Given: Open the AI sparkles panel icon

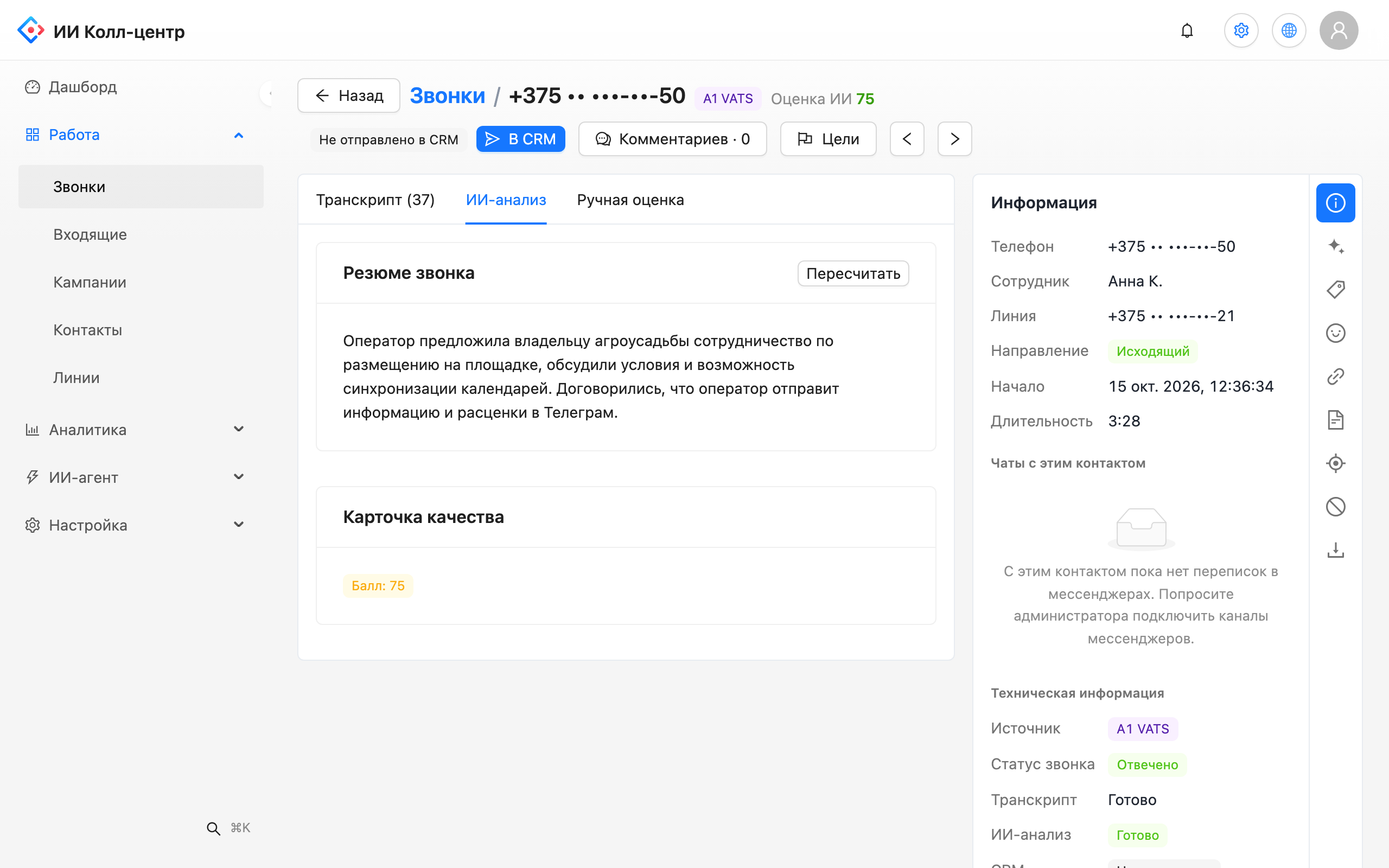Looking at the screenshot, I should tap(1335, 246).
